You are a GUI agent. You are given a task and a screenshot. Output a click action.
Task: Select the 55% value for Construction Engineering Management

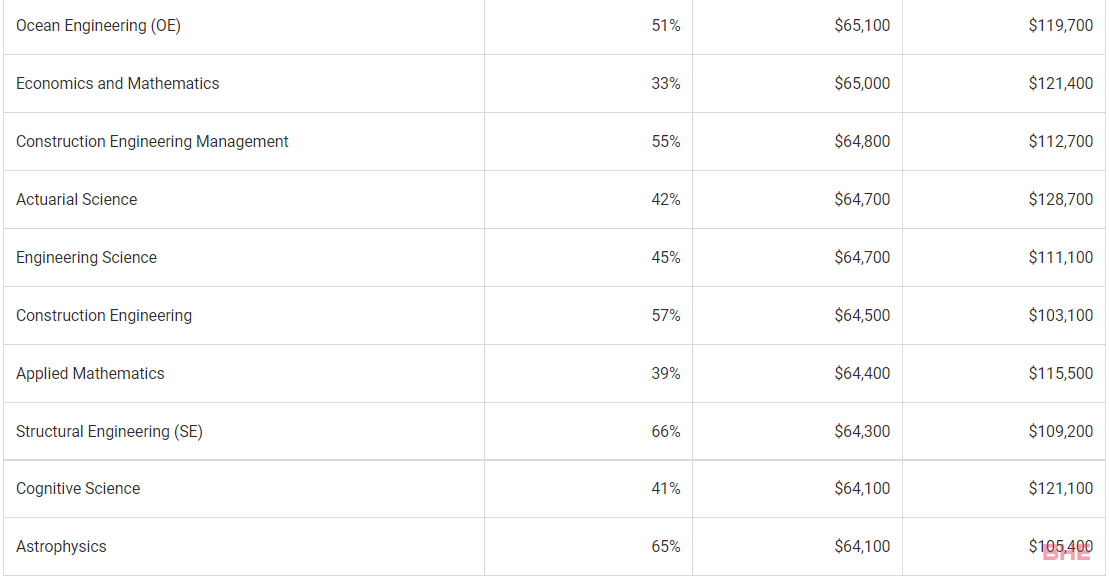click(665, 142)
